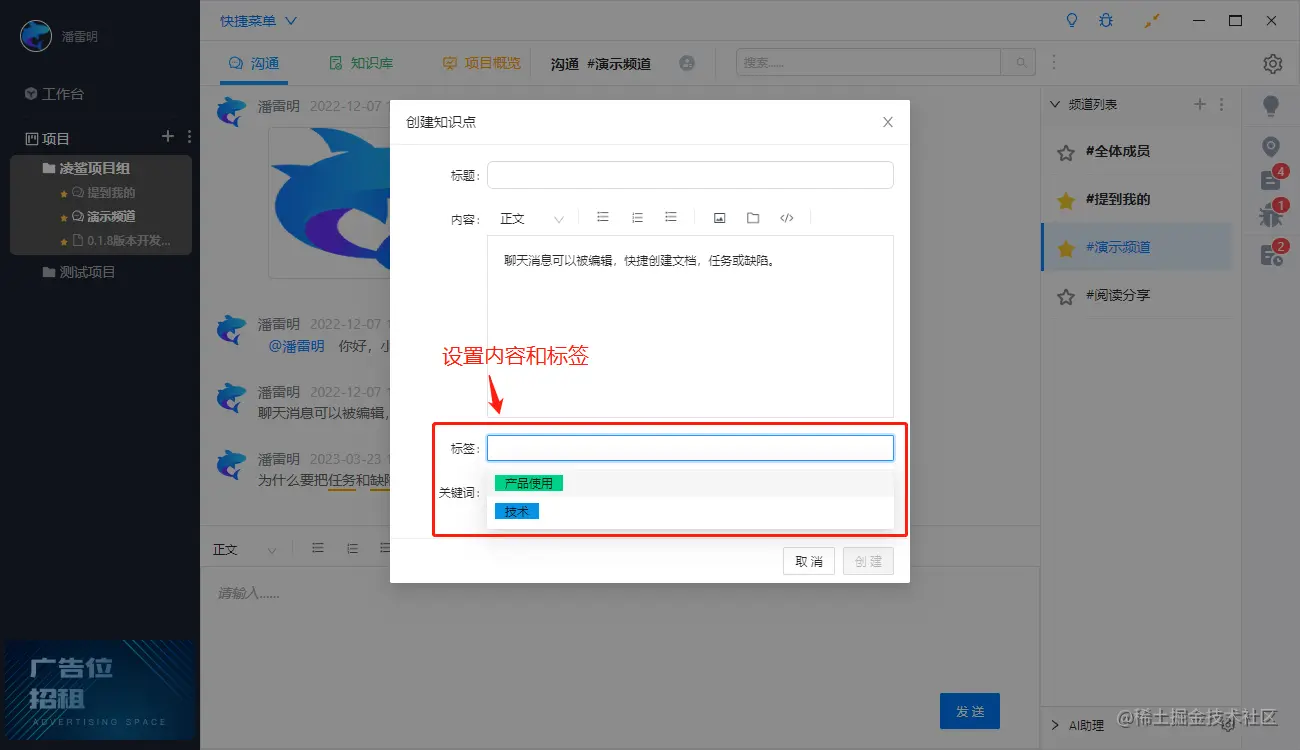Click the member icon next to #演示频道 header

(x=687, y=63)
